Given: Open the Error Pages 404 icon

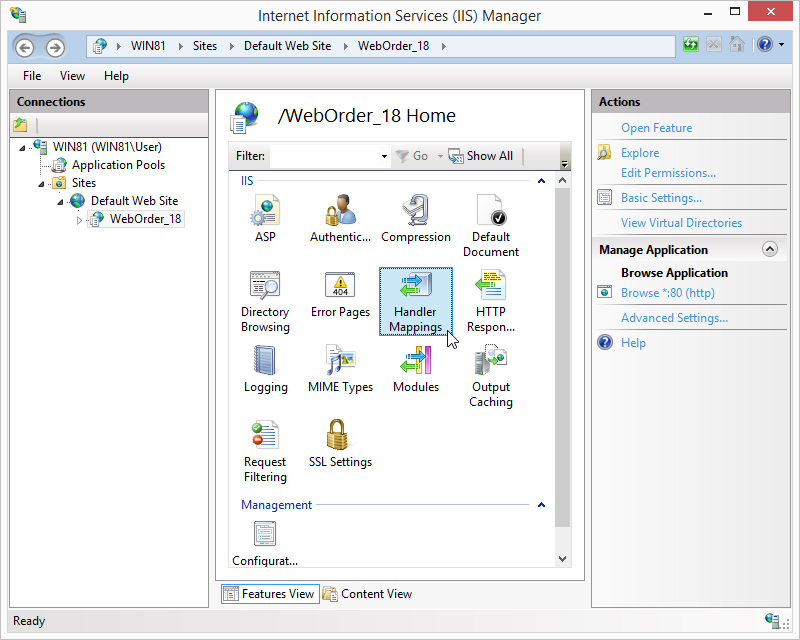Looking at the screenshot, I should [340, 284].
